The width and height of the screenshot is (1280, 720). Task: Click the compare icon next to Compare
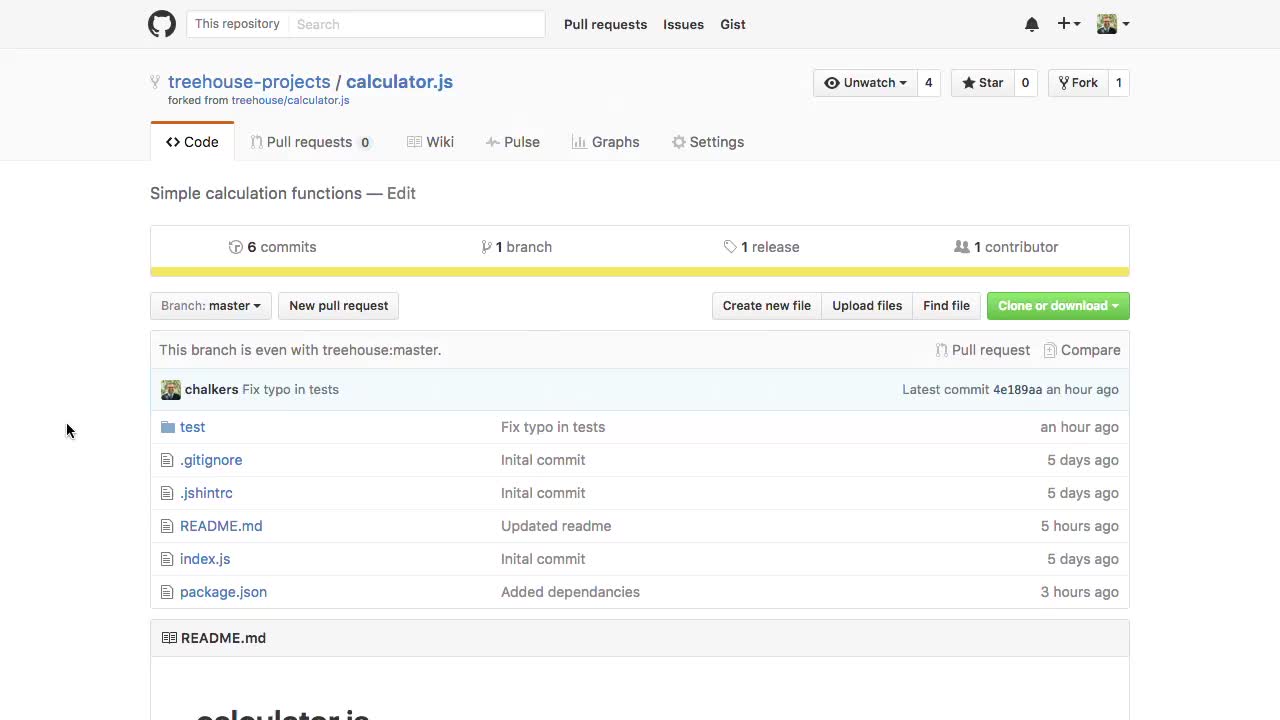tap(1050, 350)
